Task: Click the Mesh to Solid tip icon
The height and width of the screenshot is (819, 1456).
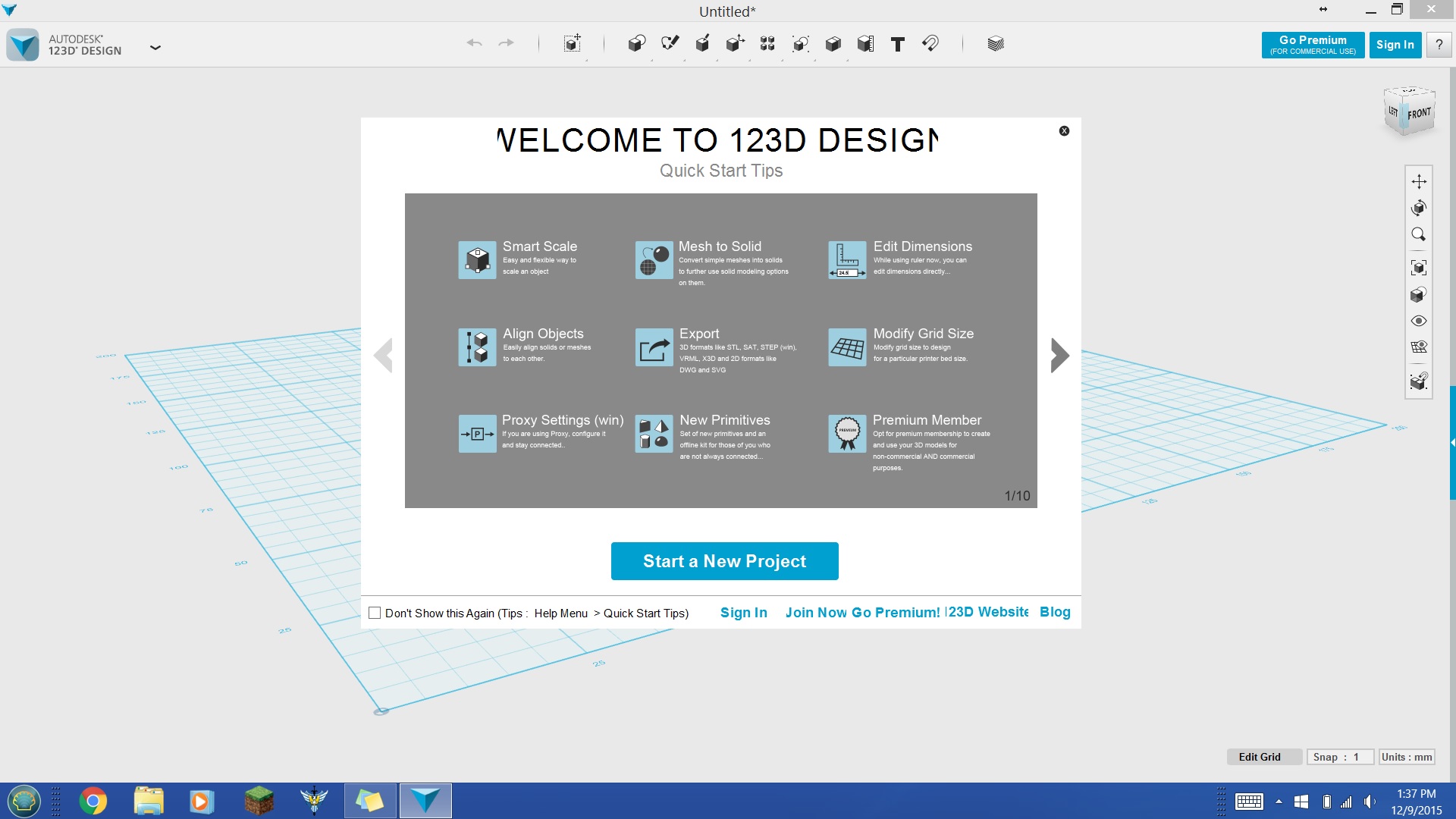Action: (654, 260)
